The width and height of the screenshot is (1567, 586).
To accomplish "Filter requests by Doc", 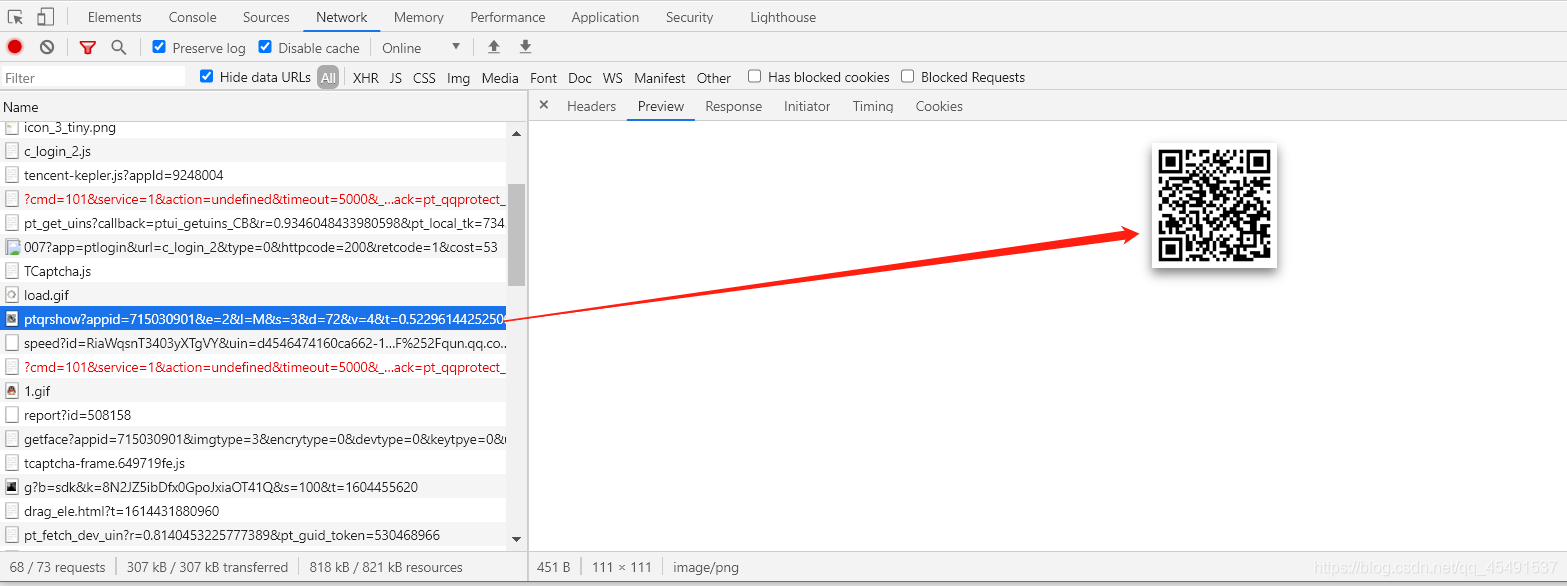I will click(580, 77).
